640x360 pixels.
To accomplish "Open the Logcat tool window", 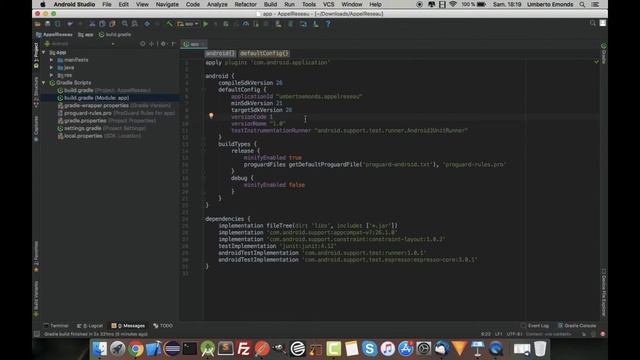I will pos(90,326).
